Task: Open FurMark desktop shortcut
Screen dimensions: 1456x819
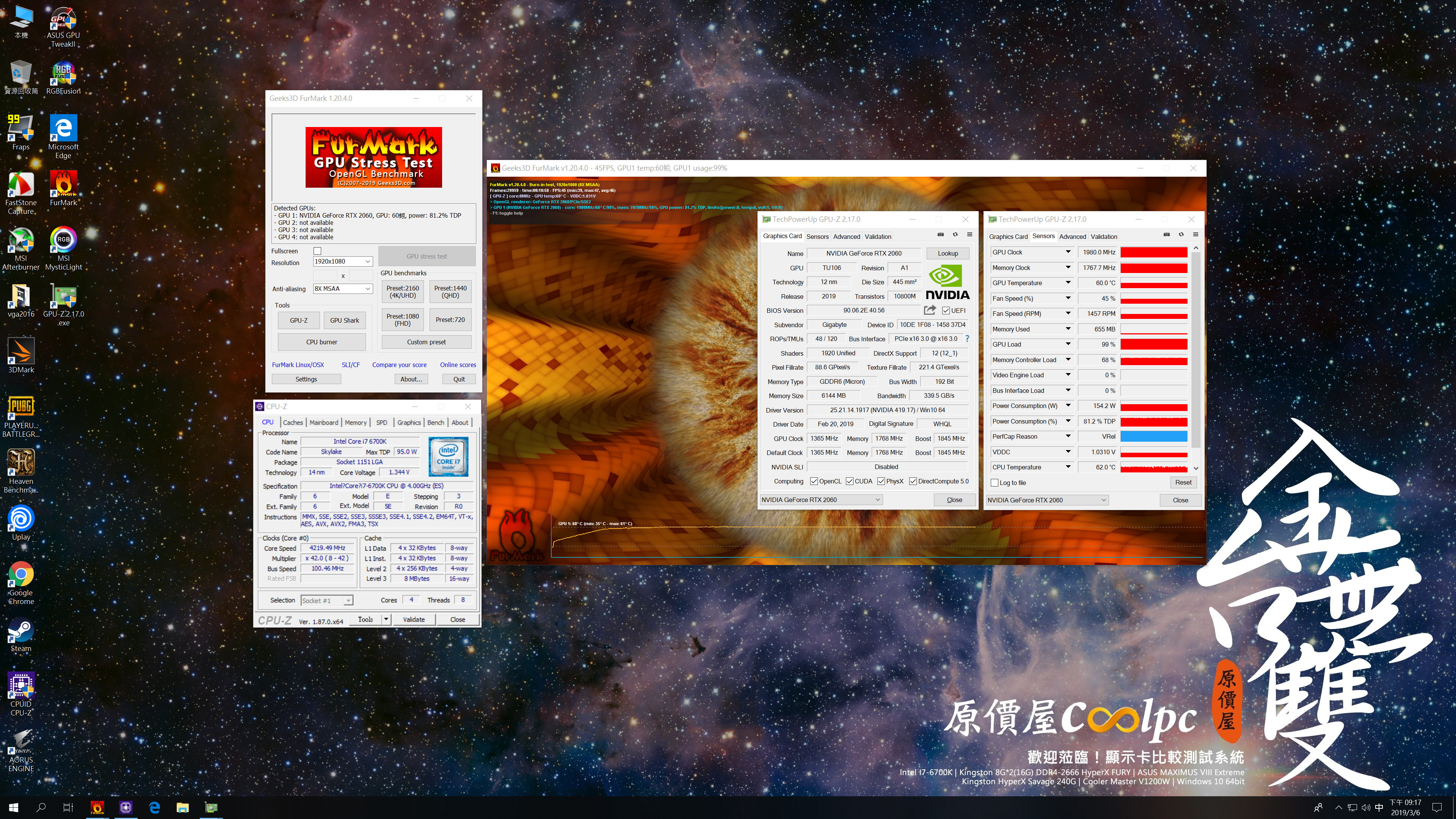Action: (63, 189)
